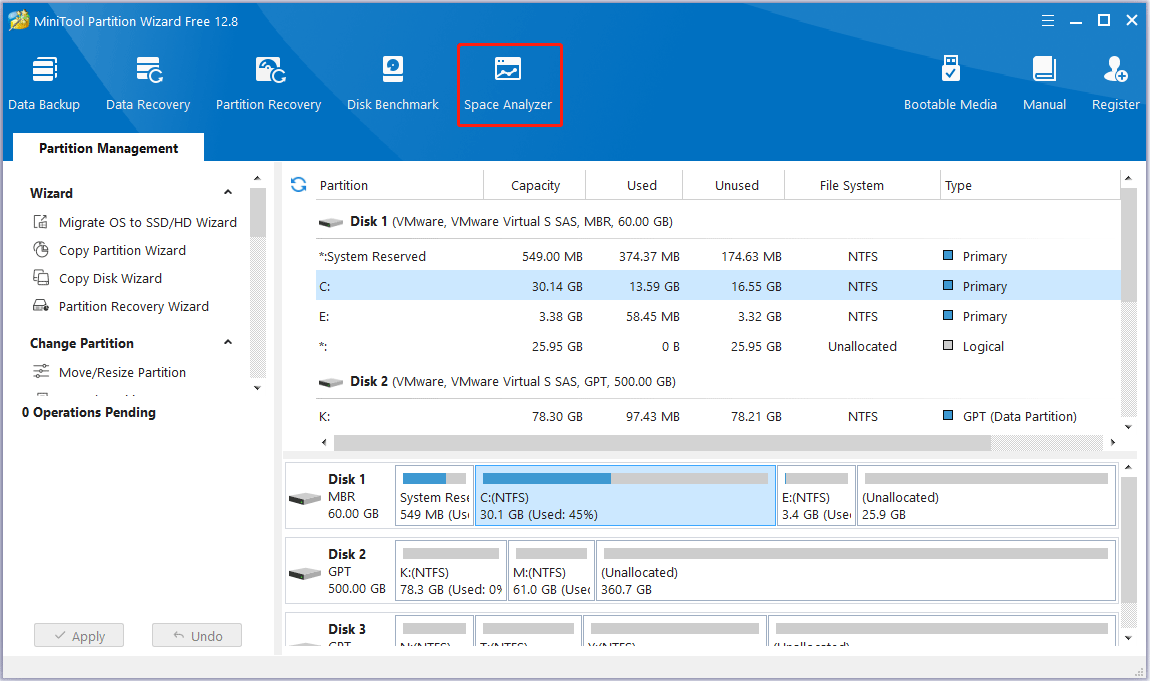
Task: Click the 174.63 MB unused cell
Action: click(751, 257)
